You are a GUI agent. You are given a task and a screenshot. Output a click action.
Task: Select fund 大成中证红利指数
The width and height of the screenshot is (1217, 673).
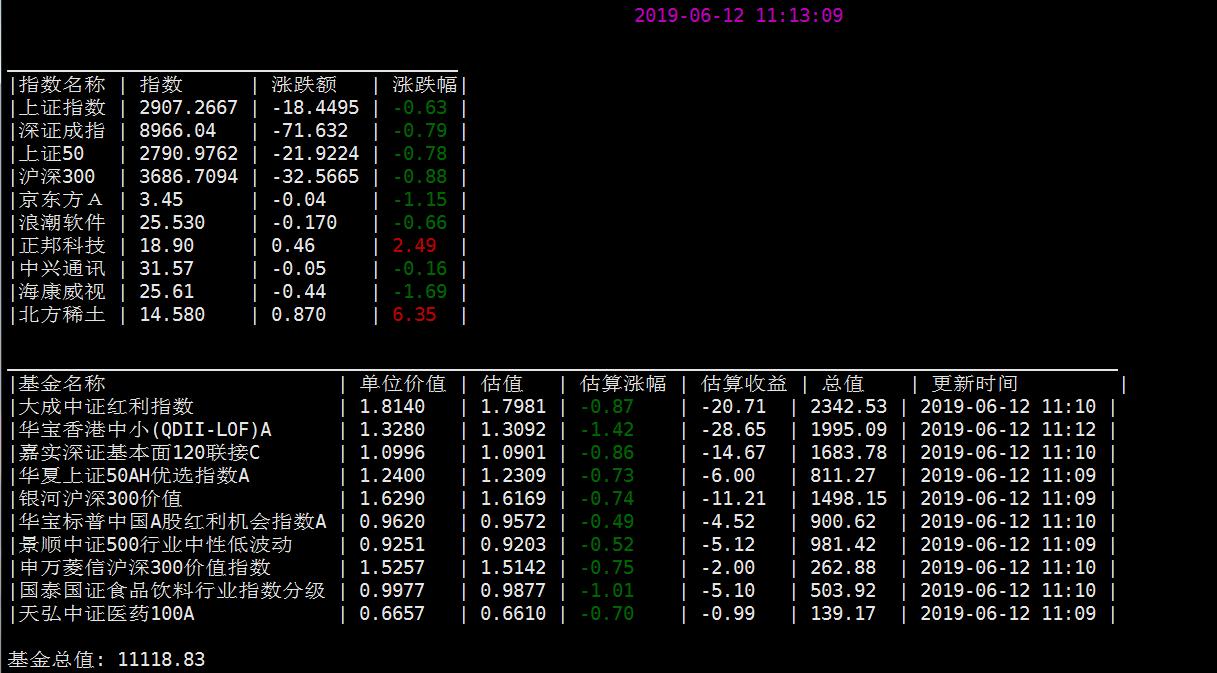pos(106,407)
